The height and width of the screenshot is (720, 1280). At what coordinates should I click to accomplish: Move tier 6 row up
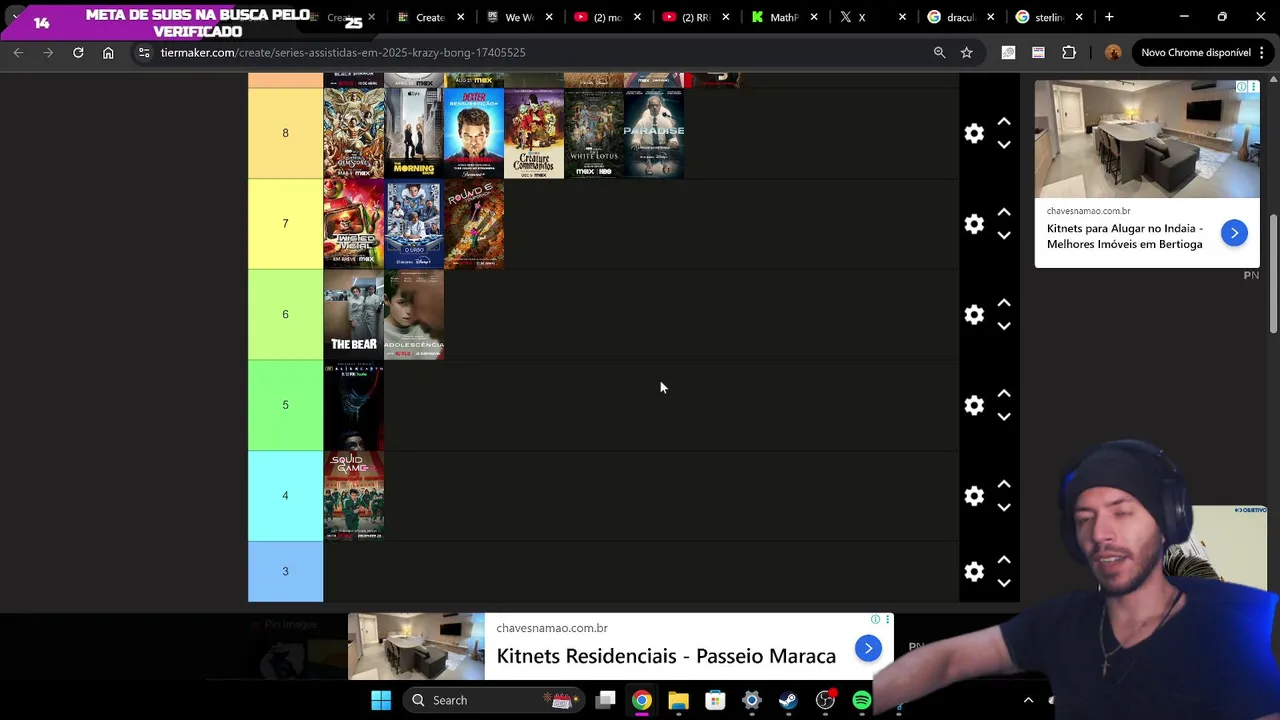click(1004, 303)
